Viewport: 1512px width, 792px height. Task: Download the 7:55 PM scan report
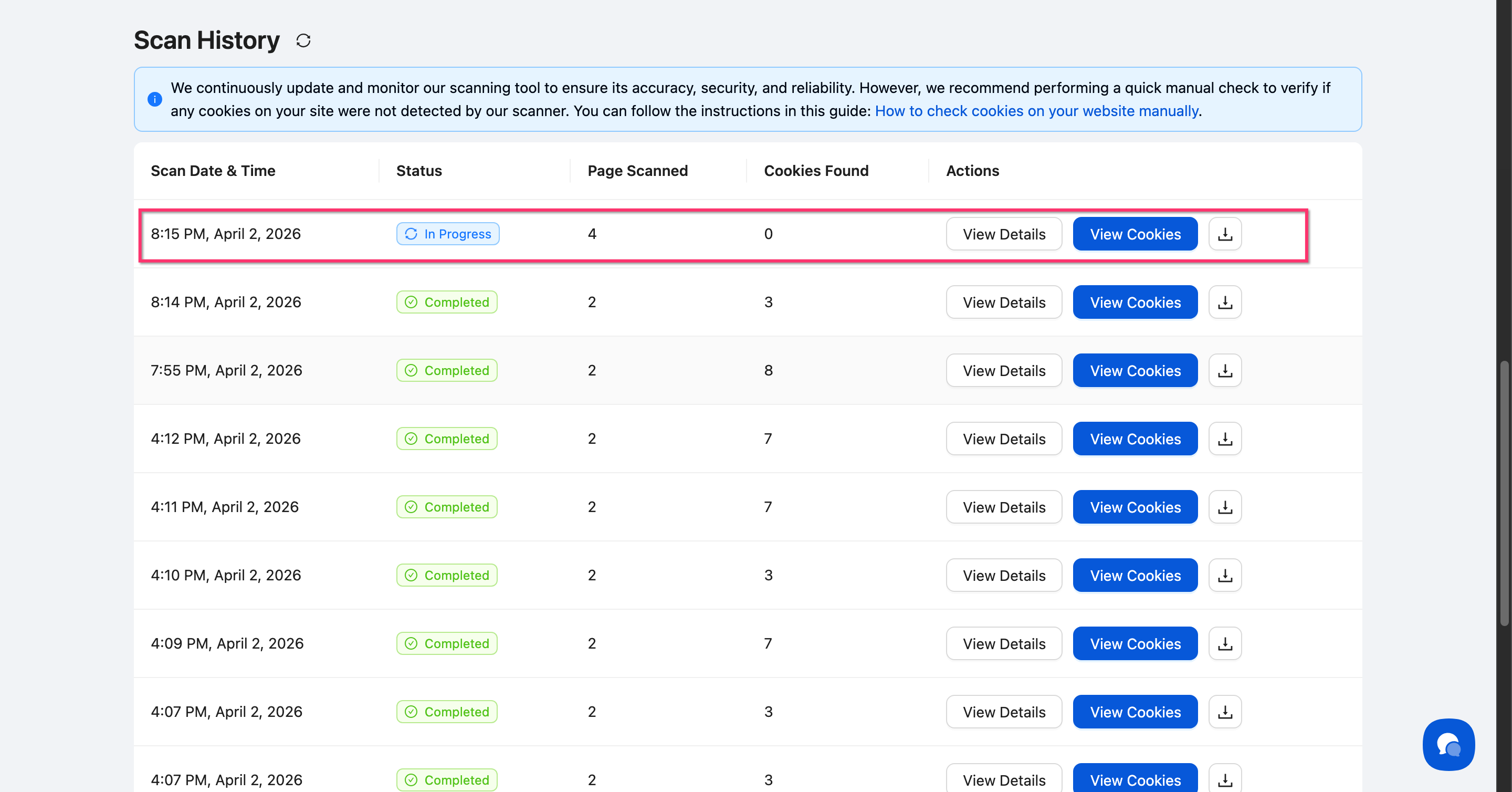pos(1224,370)
